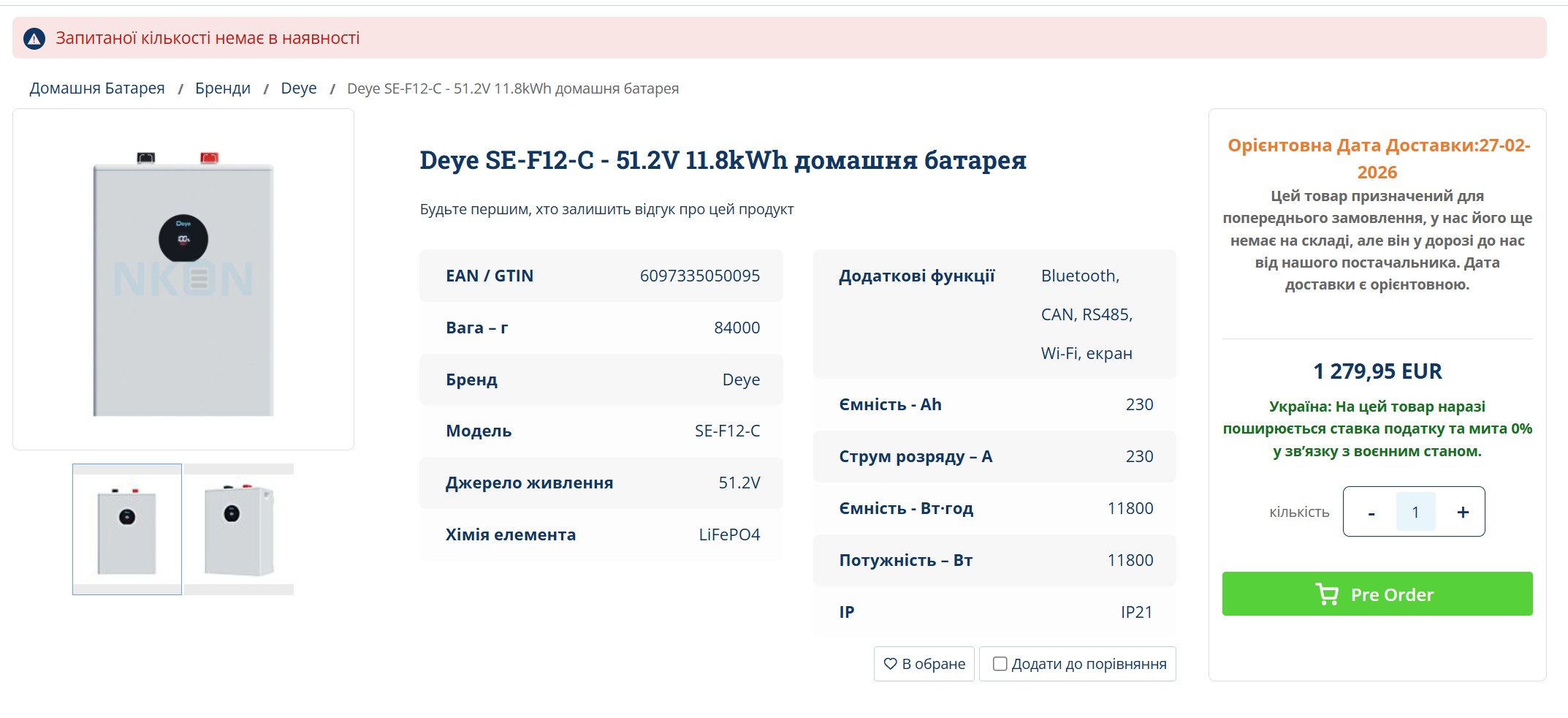Click the green Ukraine 0% tax notice
This screenshot has height=718, width=1568.
(1377, 428)
